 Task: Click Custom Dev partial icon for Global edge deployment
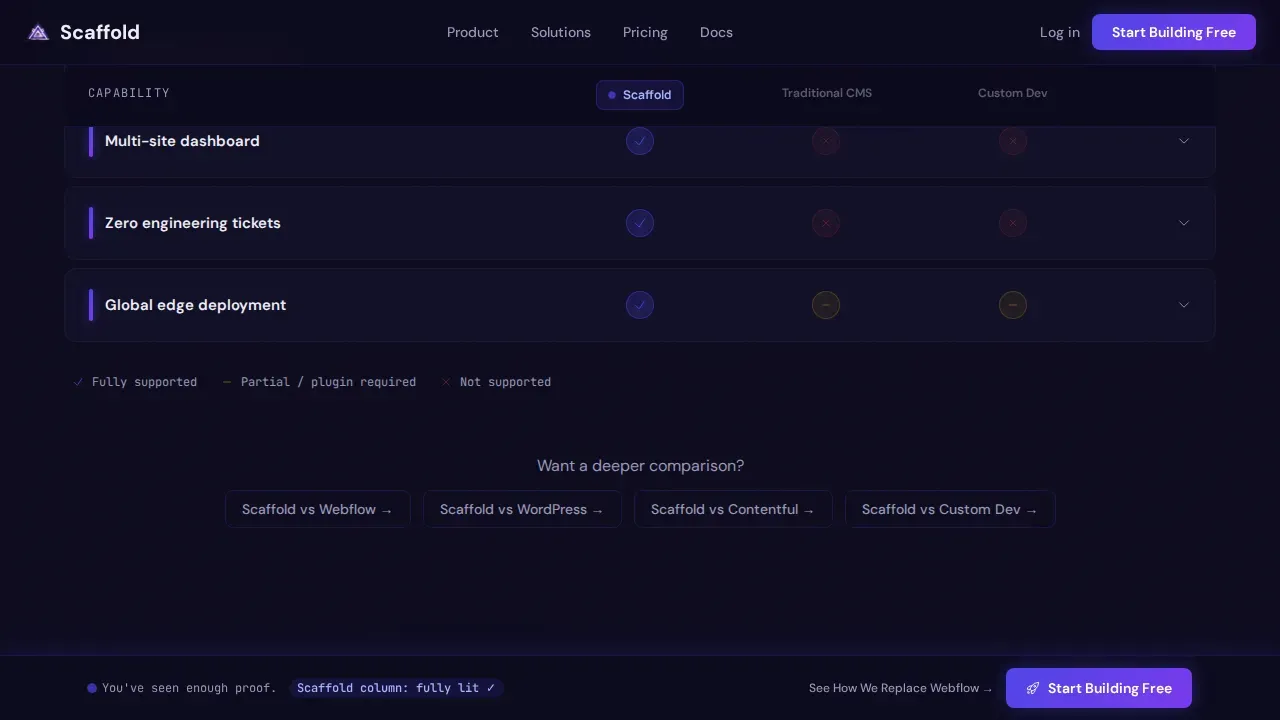(x=1013, y=305)
